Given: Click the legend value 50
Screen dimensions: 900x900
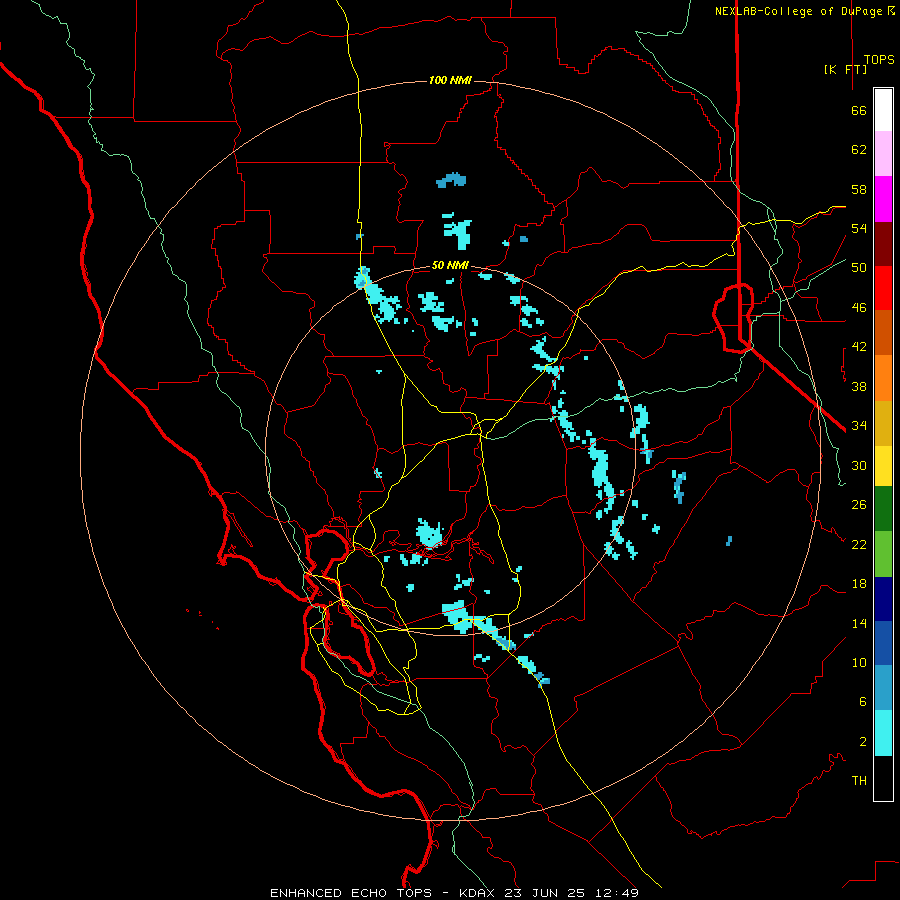Looking at the screenshot, I should (859, 267).
